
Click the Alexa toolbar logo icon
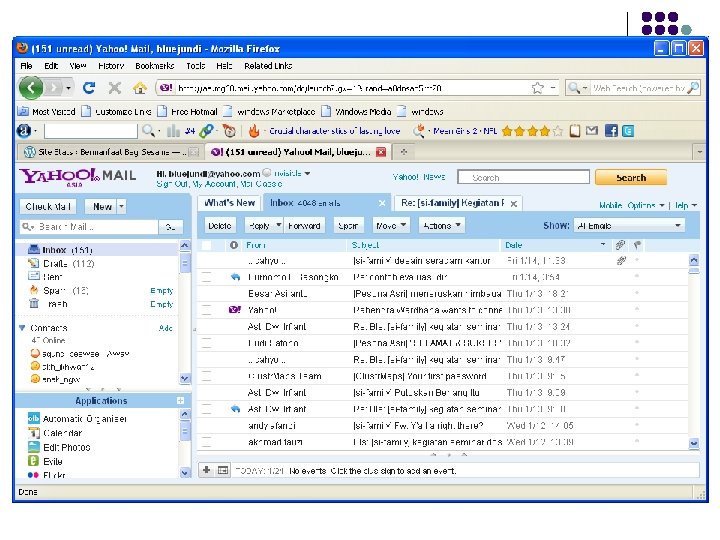24,131
